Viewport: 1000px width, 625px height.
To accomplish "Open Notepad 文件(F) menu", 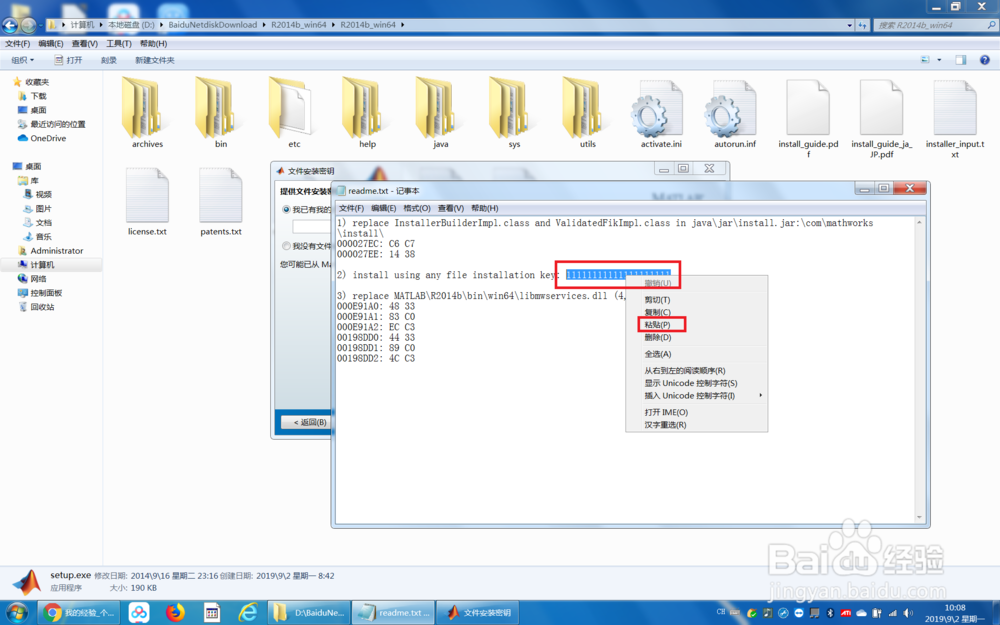I will (x=351, y=208).
